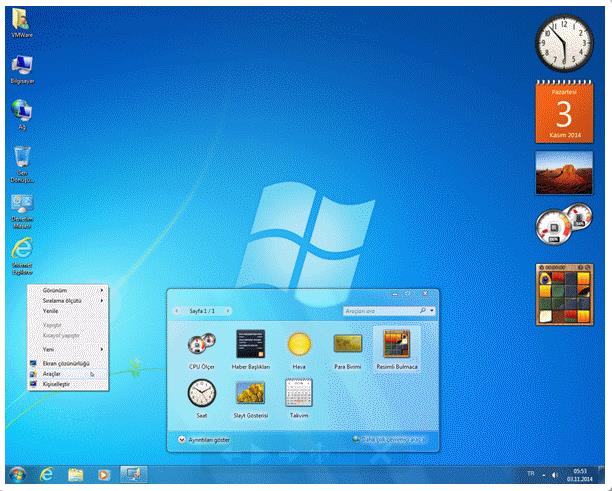Image resolution: width=612 pixels, height=491 pixels.
Task: Click the Windows Start button
Action: pos(16,474)
